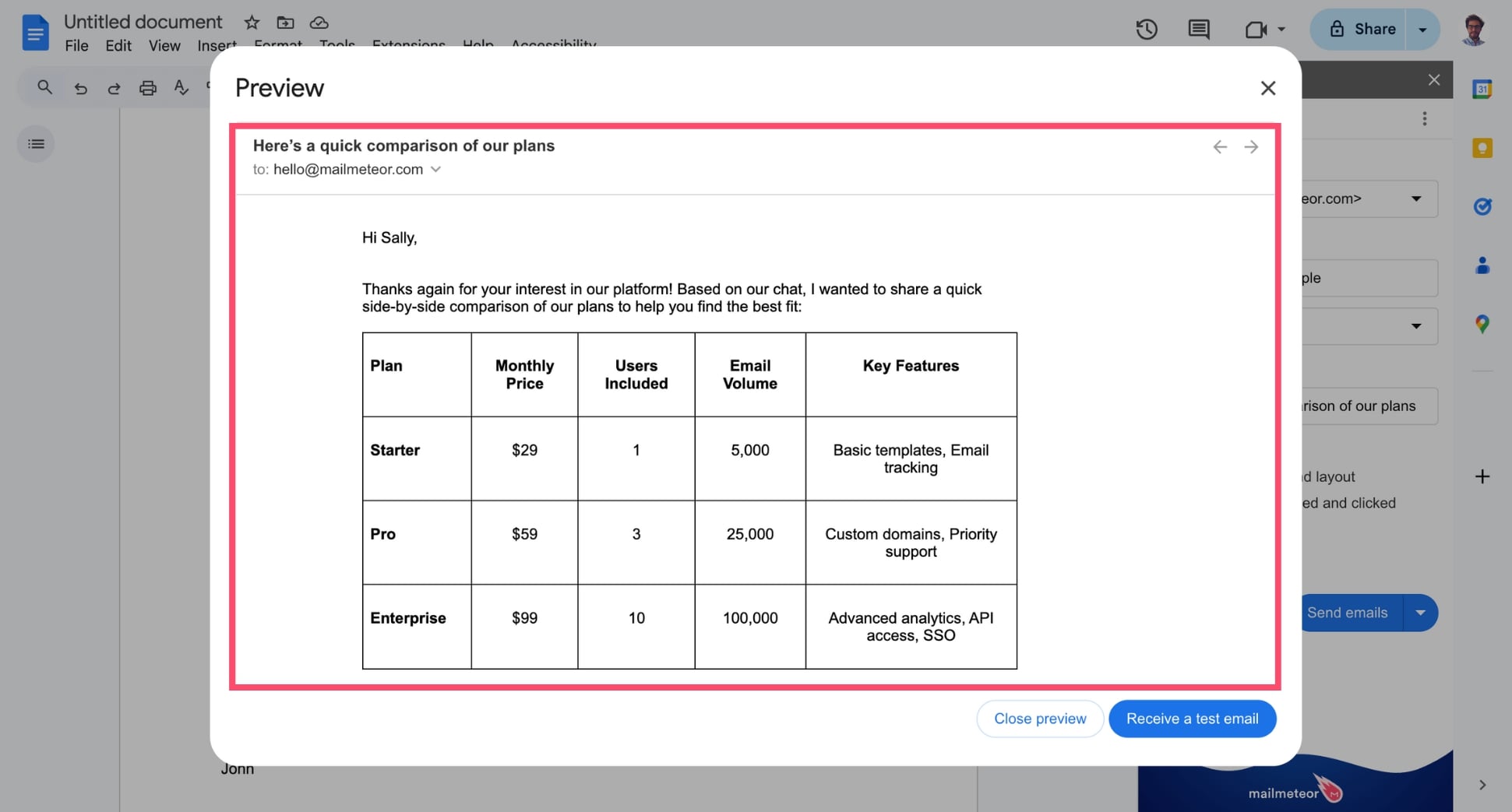This screenshot has width=1512, height=812.
Task: Open Google Maps side panel icon
Action: click(1482, 324)
